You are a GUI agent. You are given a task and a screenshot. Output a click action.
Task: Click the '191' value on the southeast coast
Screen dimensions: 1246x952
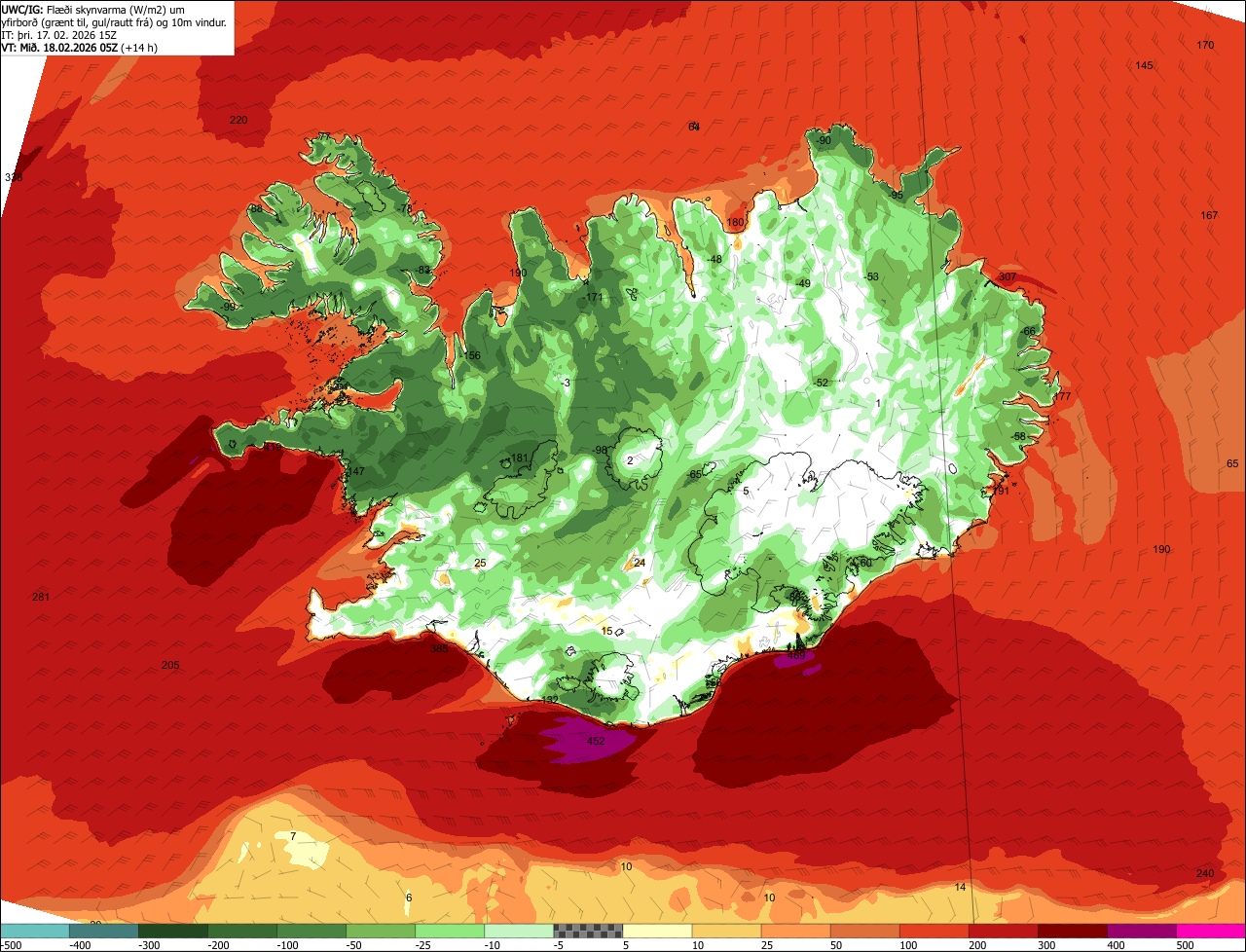1001,491
